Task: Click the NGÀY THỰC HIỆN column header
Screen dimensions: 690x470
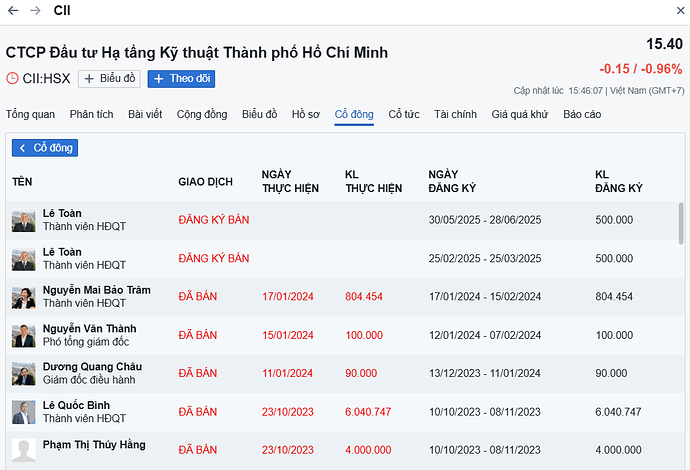Action: point(290,181)
